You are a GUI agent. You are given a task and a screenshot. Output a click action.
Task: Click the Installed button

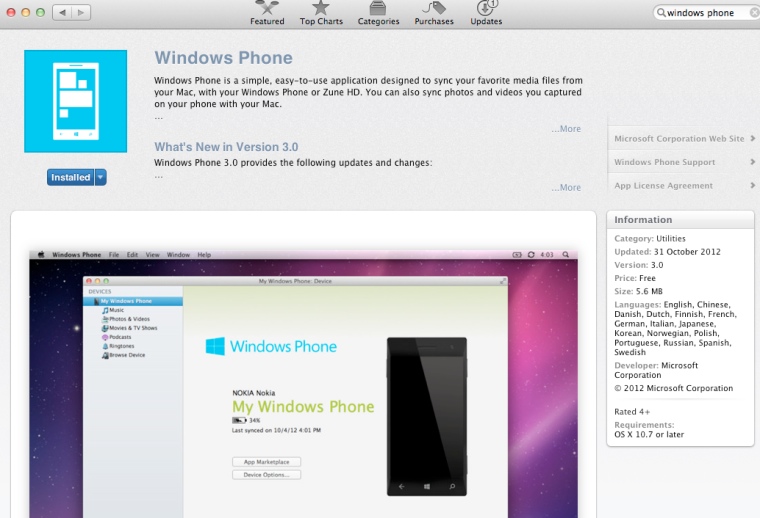pyautogui.click(x=71, y=177)
